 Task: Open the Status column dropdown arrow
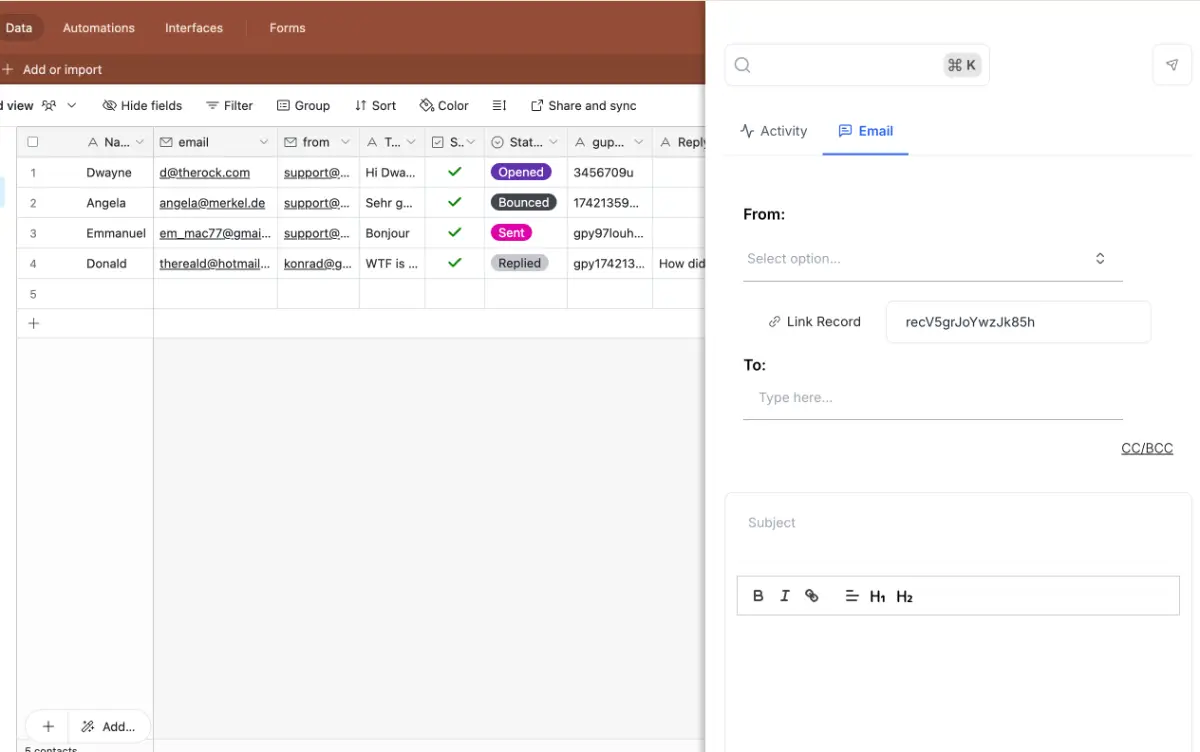pos(553,141)
